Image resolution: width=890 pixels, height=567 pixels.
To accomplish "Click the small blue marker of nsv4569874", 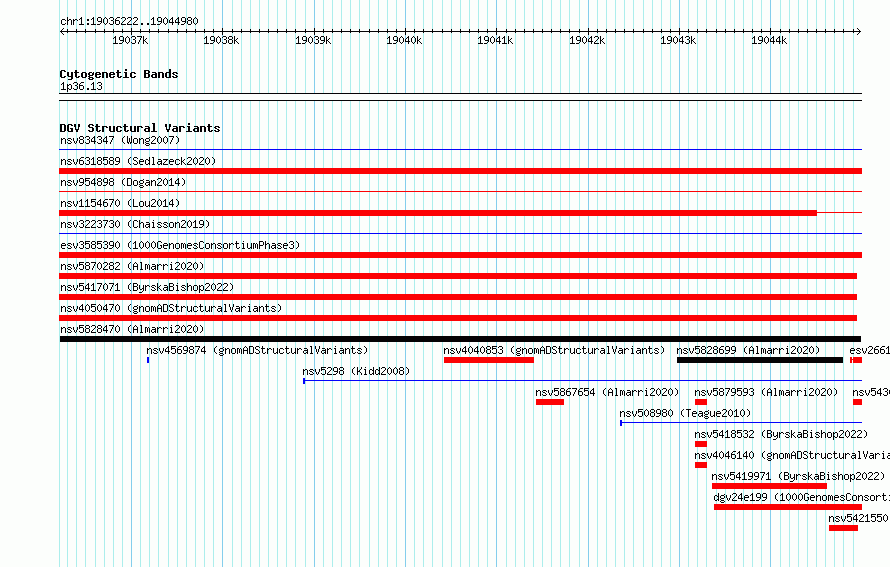I will click(148, 360).
